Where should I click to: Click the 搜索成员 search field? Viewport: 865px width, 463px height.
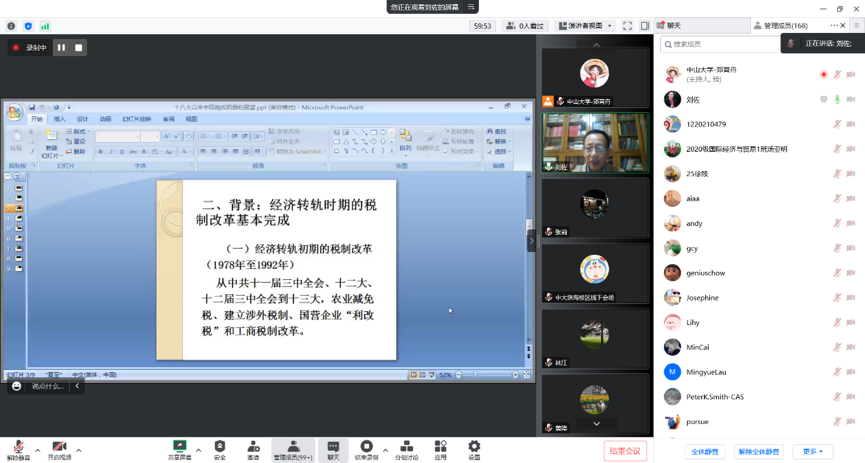(720, 44)
